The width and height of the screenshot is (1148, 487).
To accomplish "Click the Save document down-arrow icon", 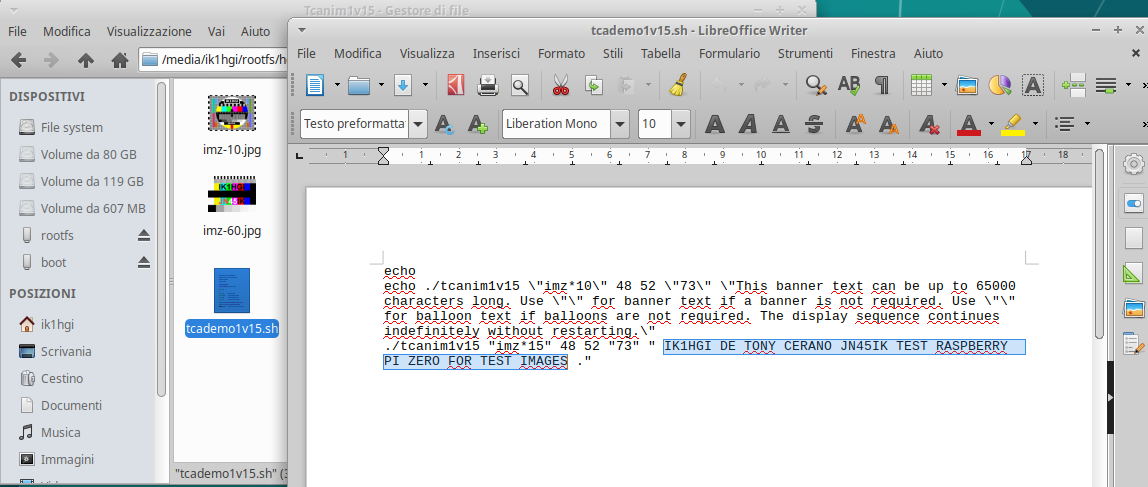I will tap(403, 85).
